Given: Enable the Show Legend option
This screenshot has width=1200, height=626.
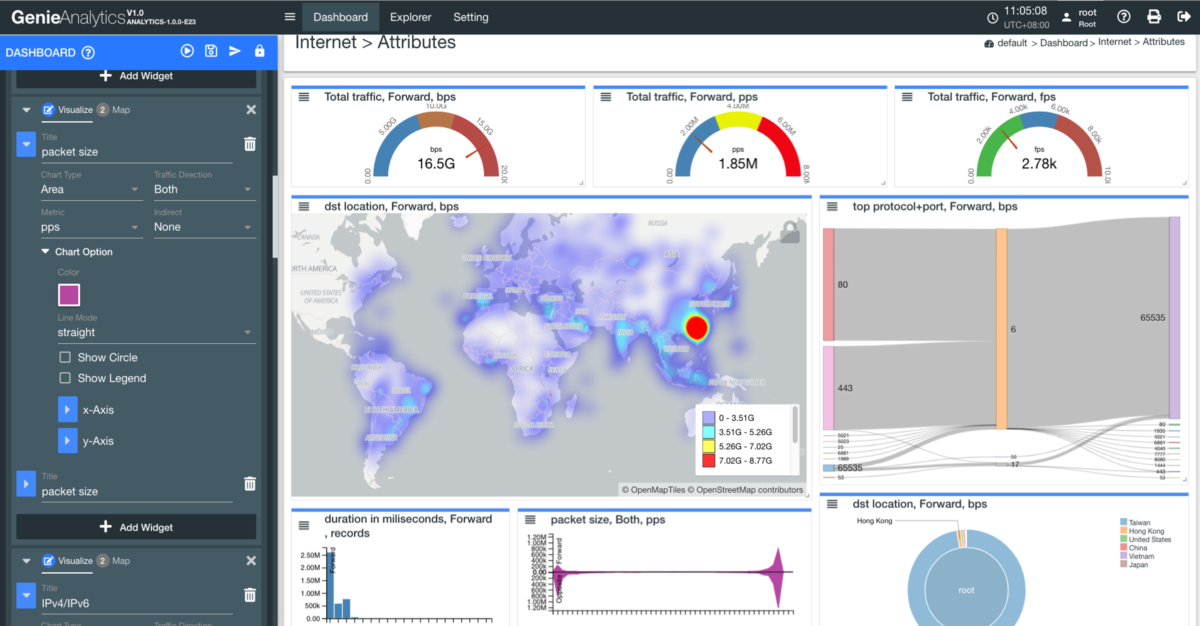Looking at the screenshot, I should [62, 378].
